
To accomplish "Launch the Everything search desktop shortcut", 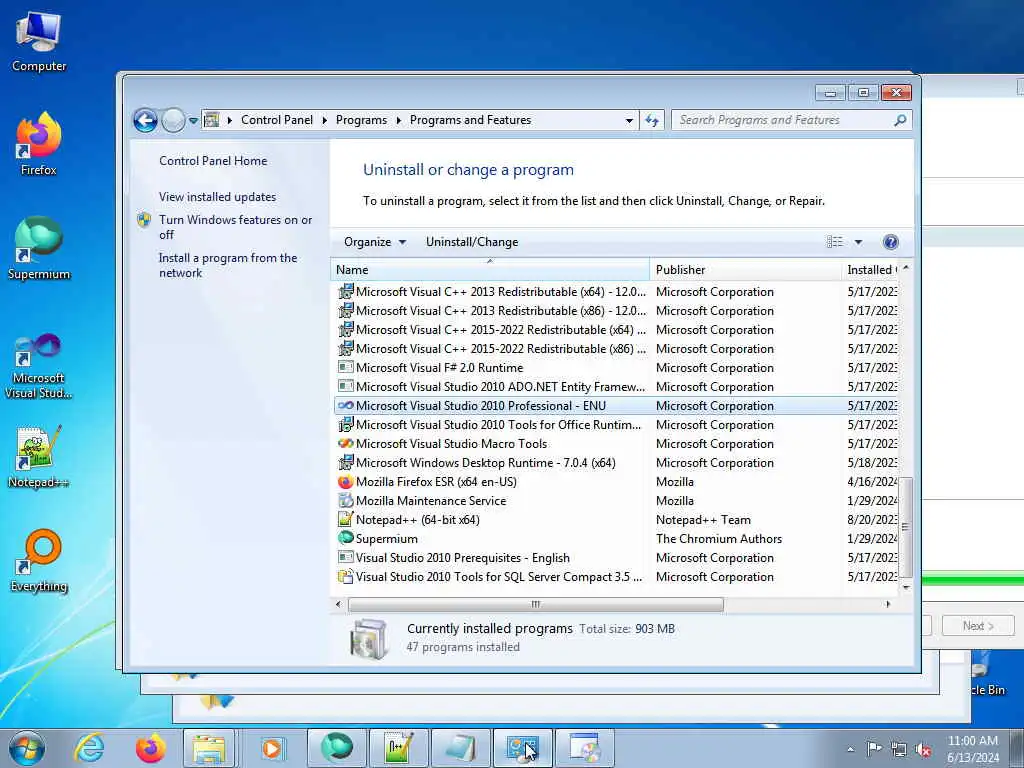I will click(x=39, y=560).
